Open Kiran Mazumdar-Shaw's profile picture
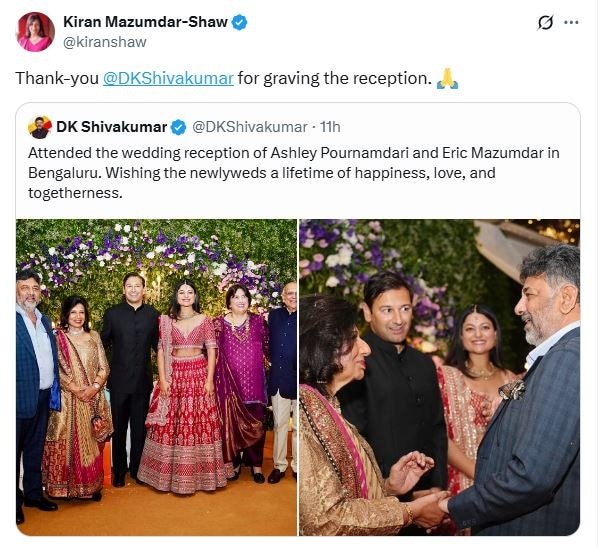 click(x=36, y=32)
